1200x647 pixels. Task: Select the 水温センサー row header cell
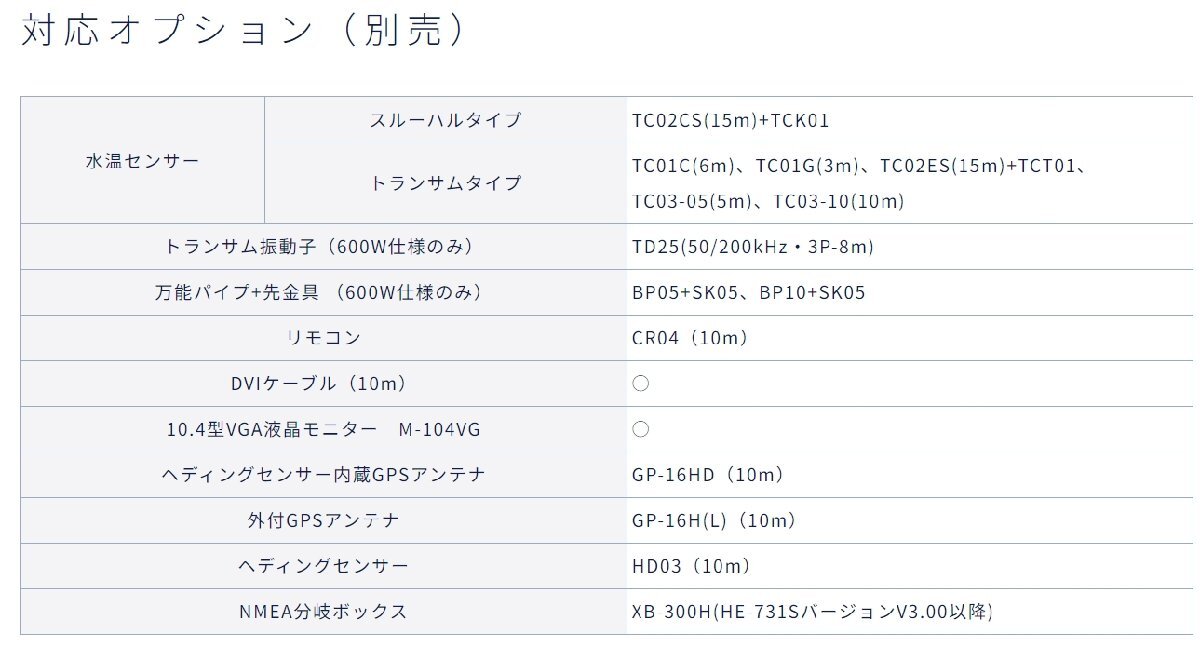pos(142,160)
